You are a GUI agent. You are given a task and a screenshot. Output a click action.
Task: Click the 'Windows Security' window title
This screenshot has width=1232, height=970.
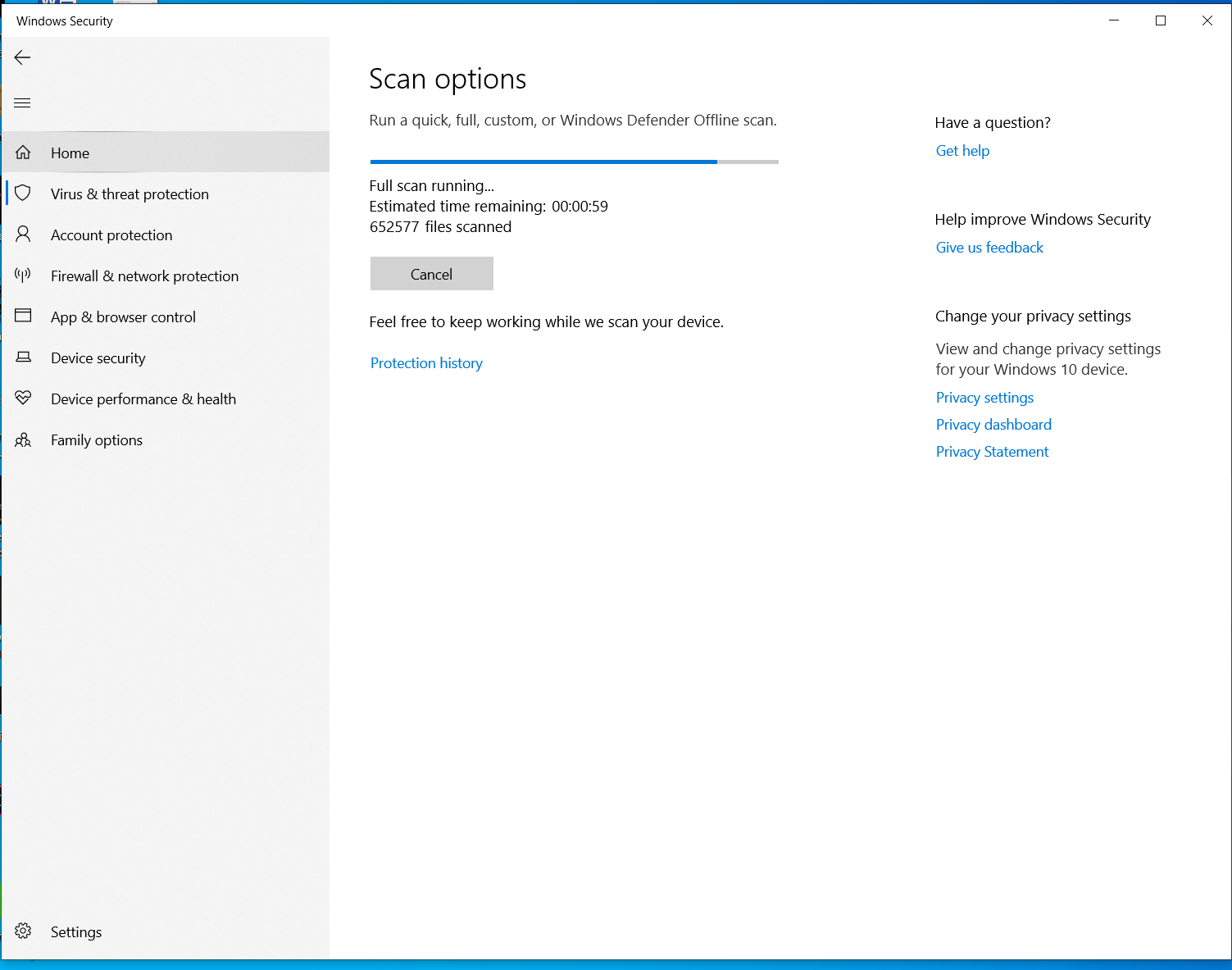65,21
